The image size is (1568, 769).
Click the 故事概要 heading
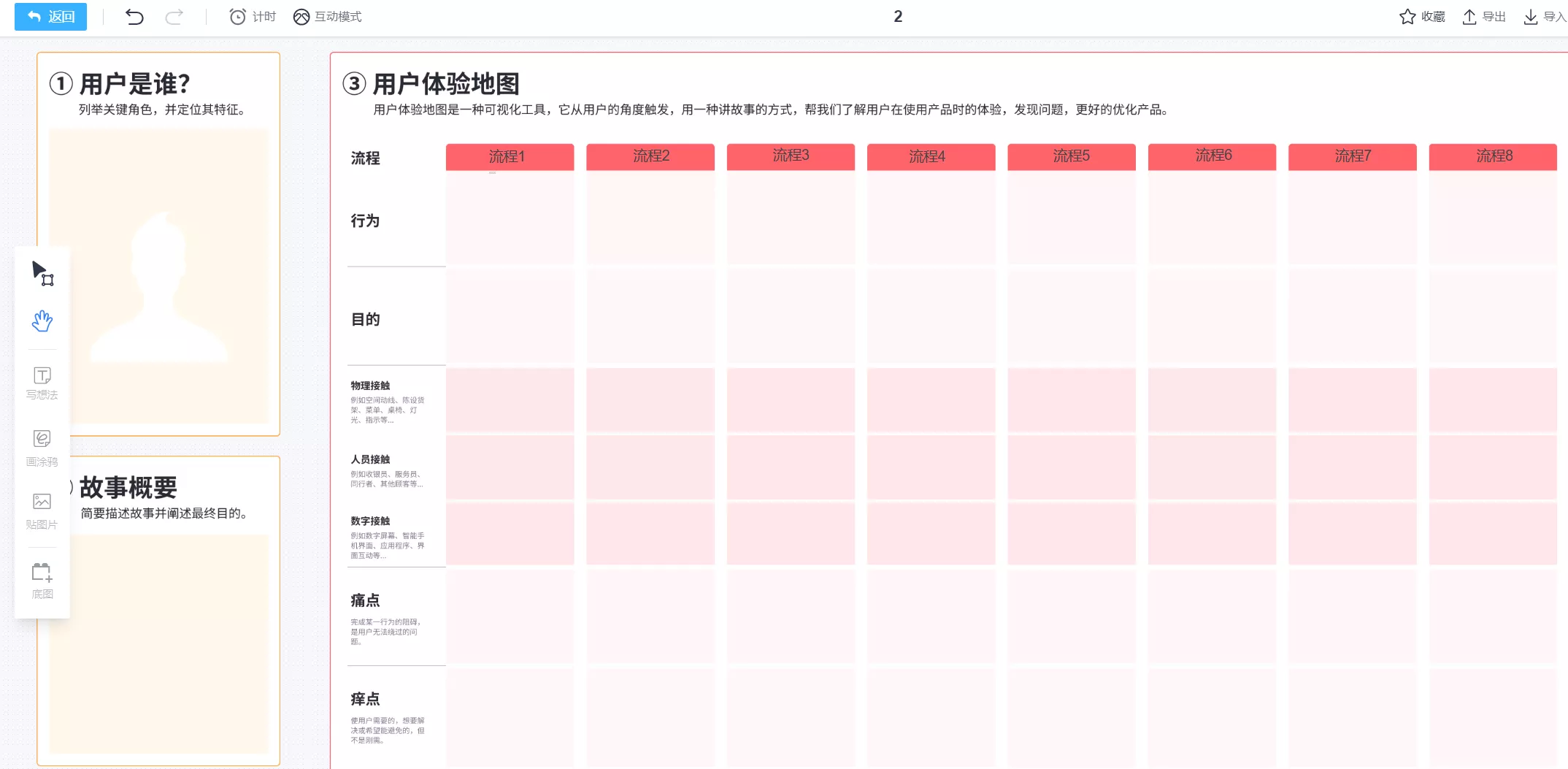(x=128, y=487)
